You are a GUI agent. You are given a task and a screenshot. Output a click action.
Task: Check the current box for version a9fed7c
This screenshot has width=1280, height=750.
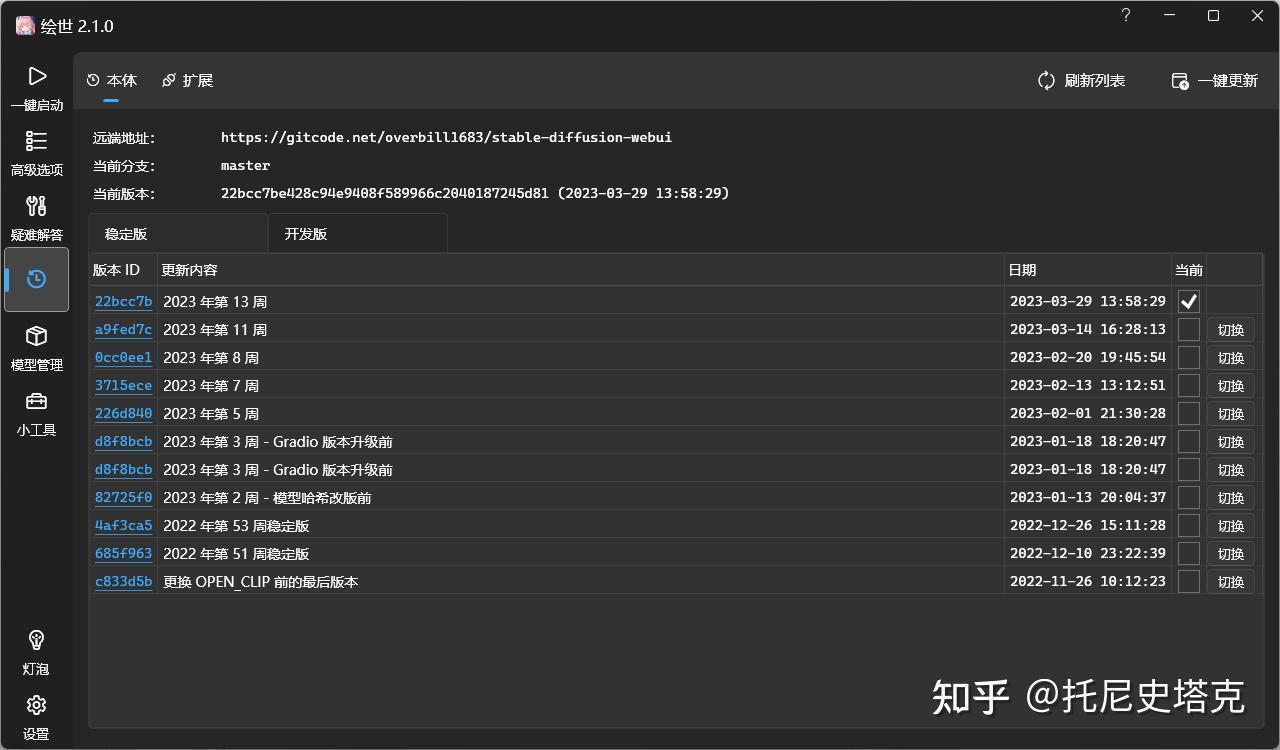tap(1188, 329)
